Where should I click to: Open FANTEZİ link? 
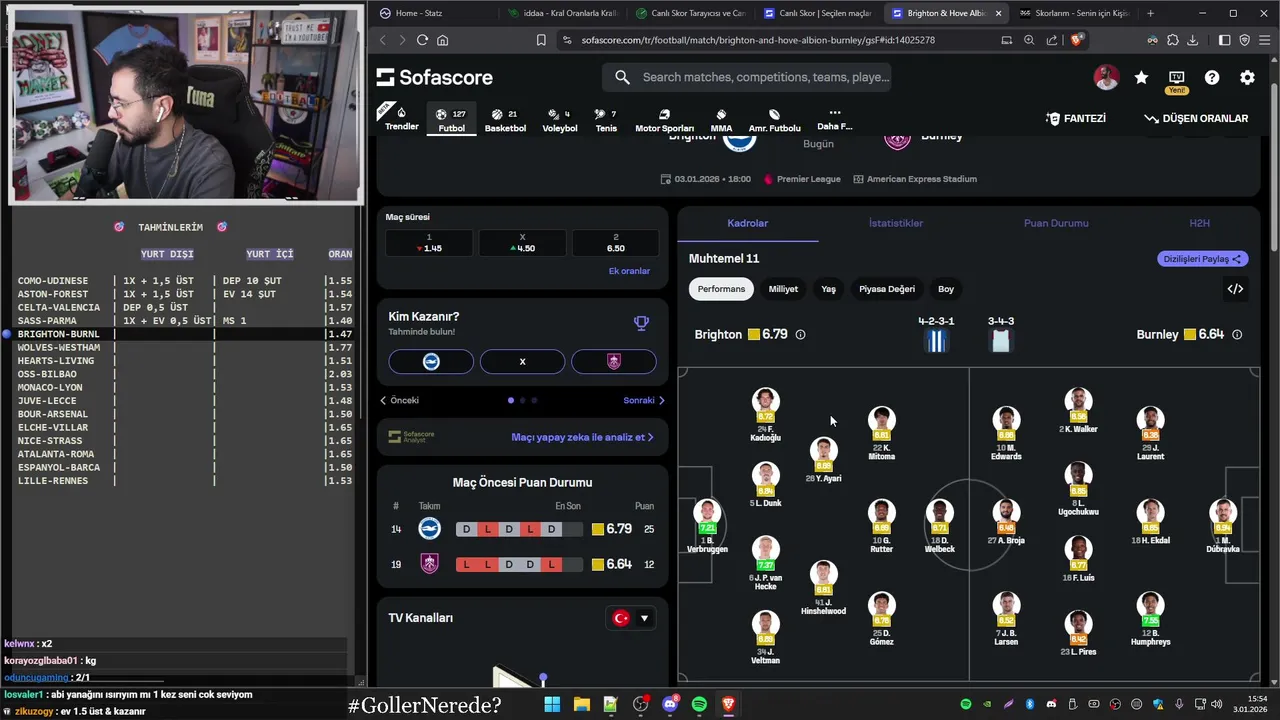point(1076,118)
